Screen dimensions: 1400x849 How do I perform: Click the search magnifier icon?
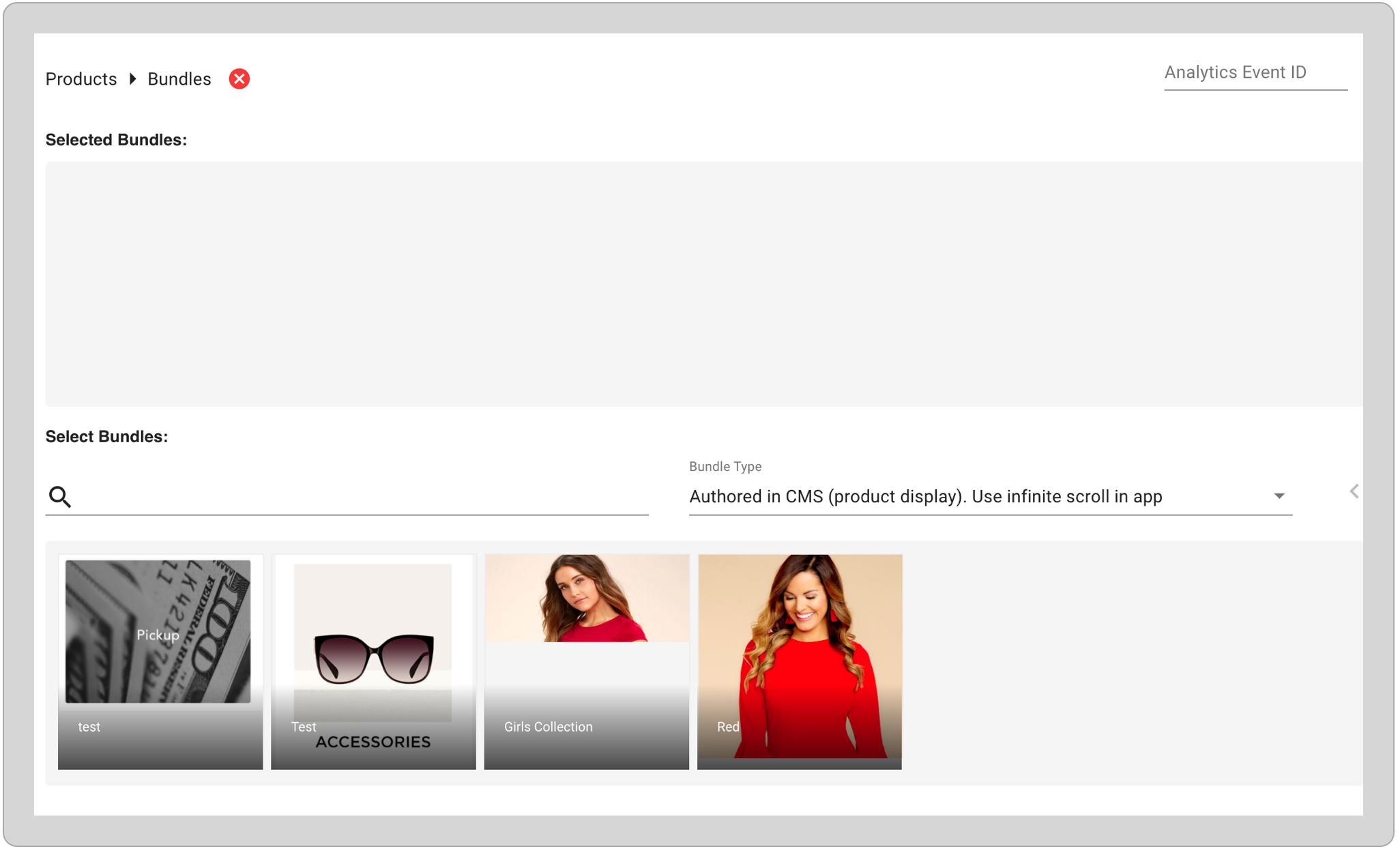point(60,497)
